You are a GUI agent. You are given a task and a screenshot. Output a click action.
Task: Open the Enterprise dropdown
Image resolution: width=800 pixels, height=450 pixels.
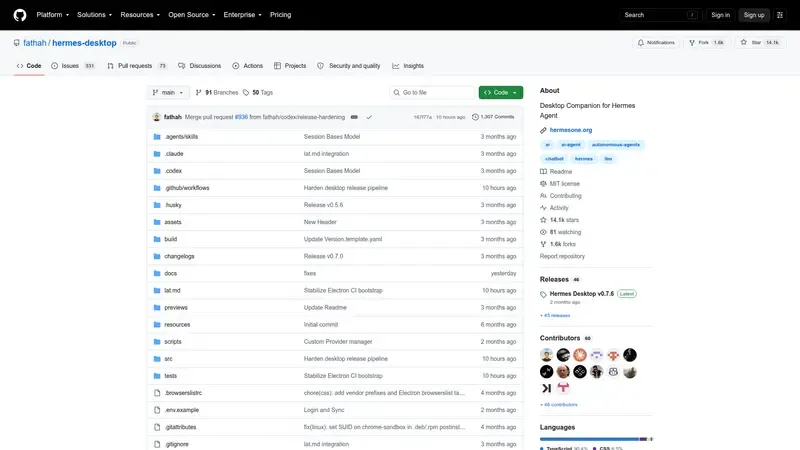pos(242,15)
